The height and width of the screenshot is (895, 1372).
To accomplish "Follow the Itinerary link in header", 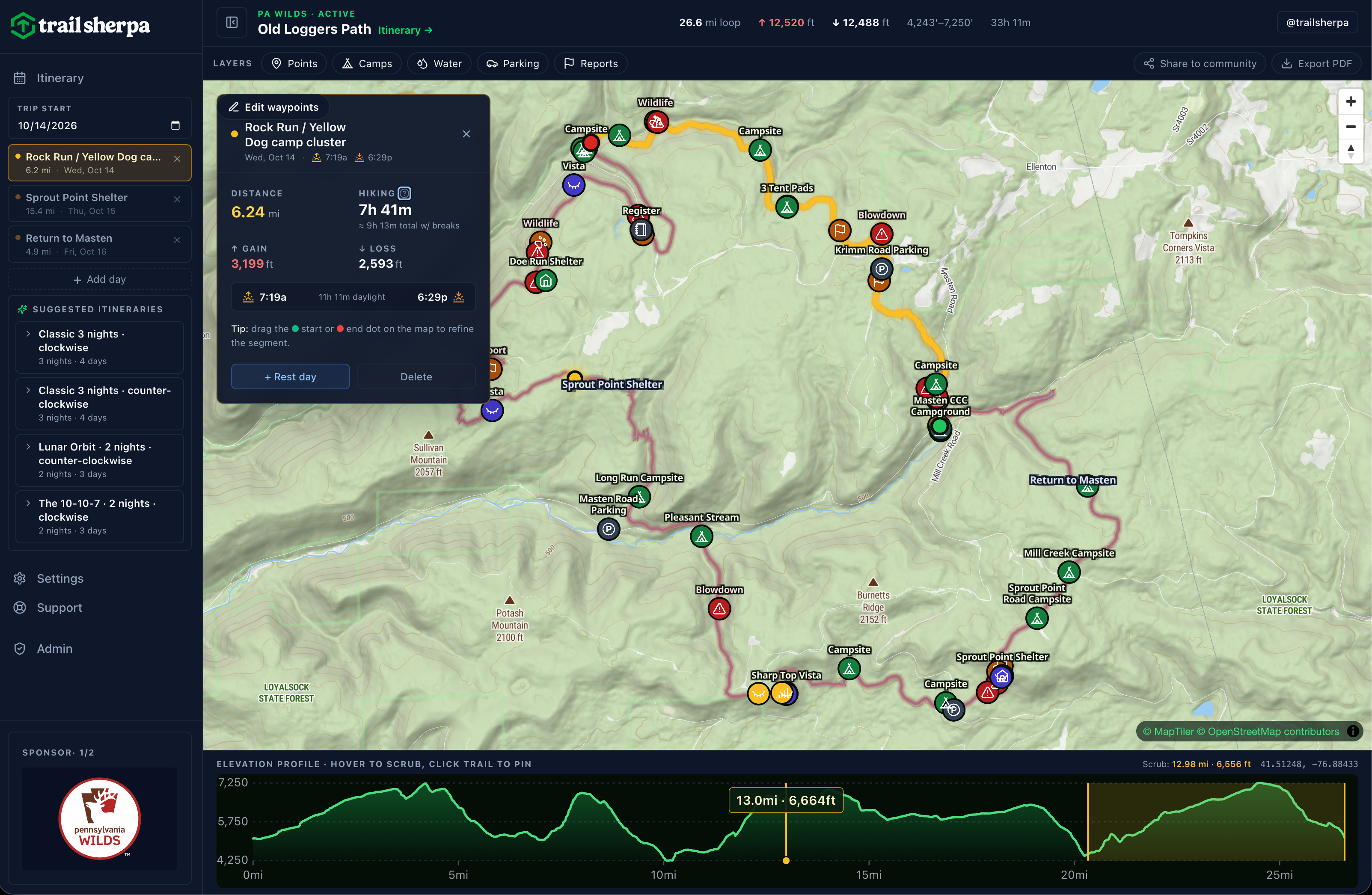I will point(405,30).
